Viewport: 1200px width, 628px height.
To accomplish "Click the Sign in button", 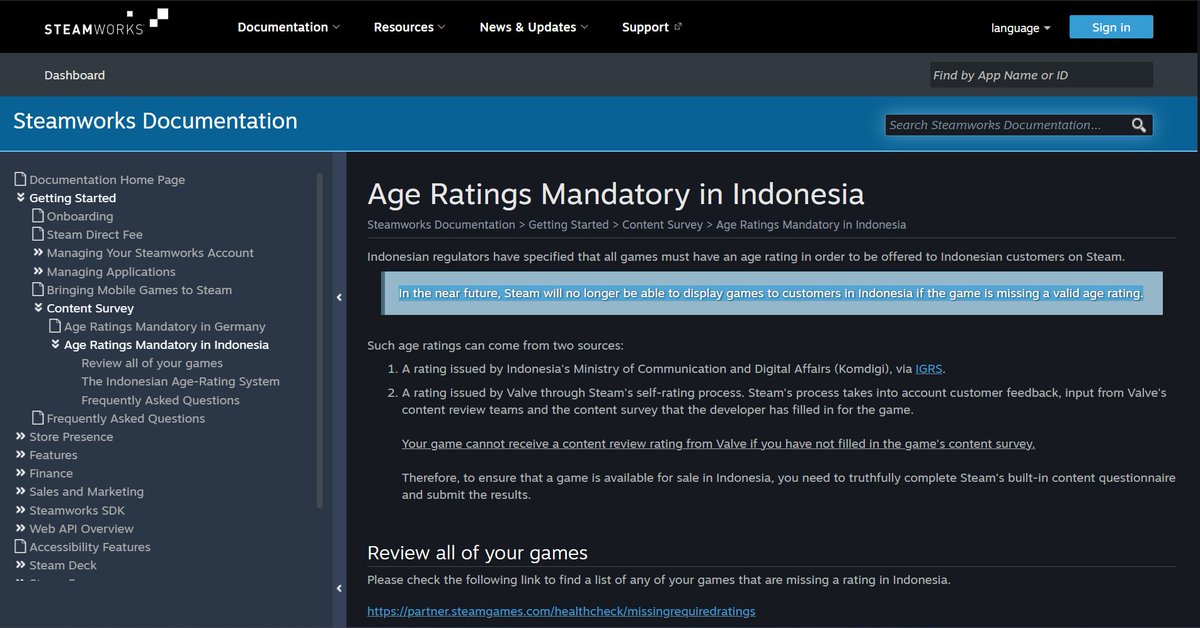I will click(x=1111, y=27).
